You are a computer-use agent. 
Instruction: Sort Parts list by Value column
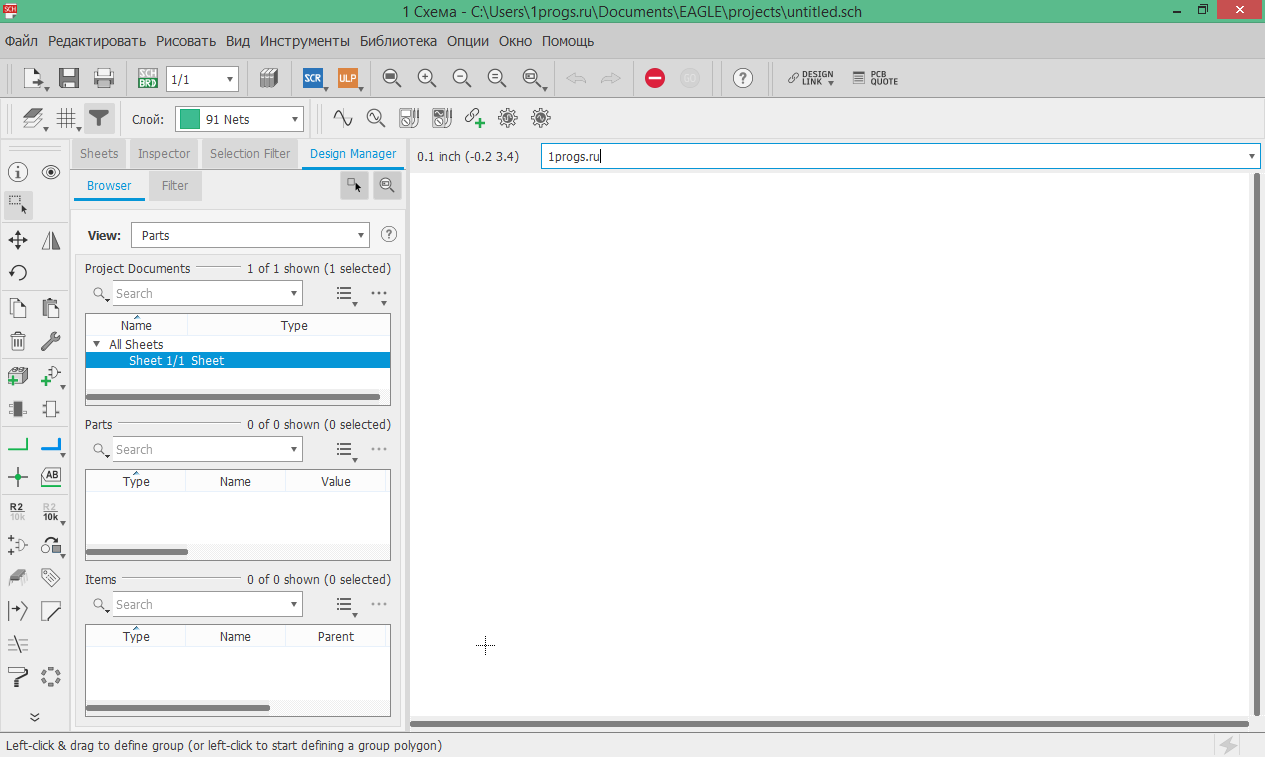click(x=336, y=482)
